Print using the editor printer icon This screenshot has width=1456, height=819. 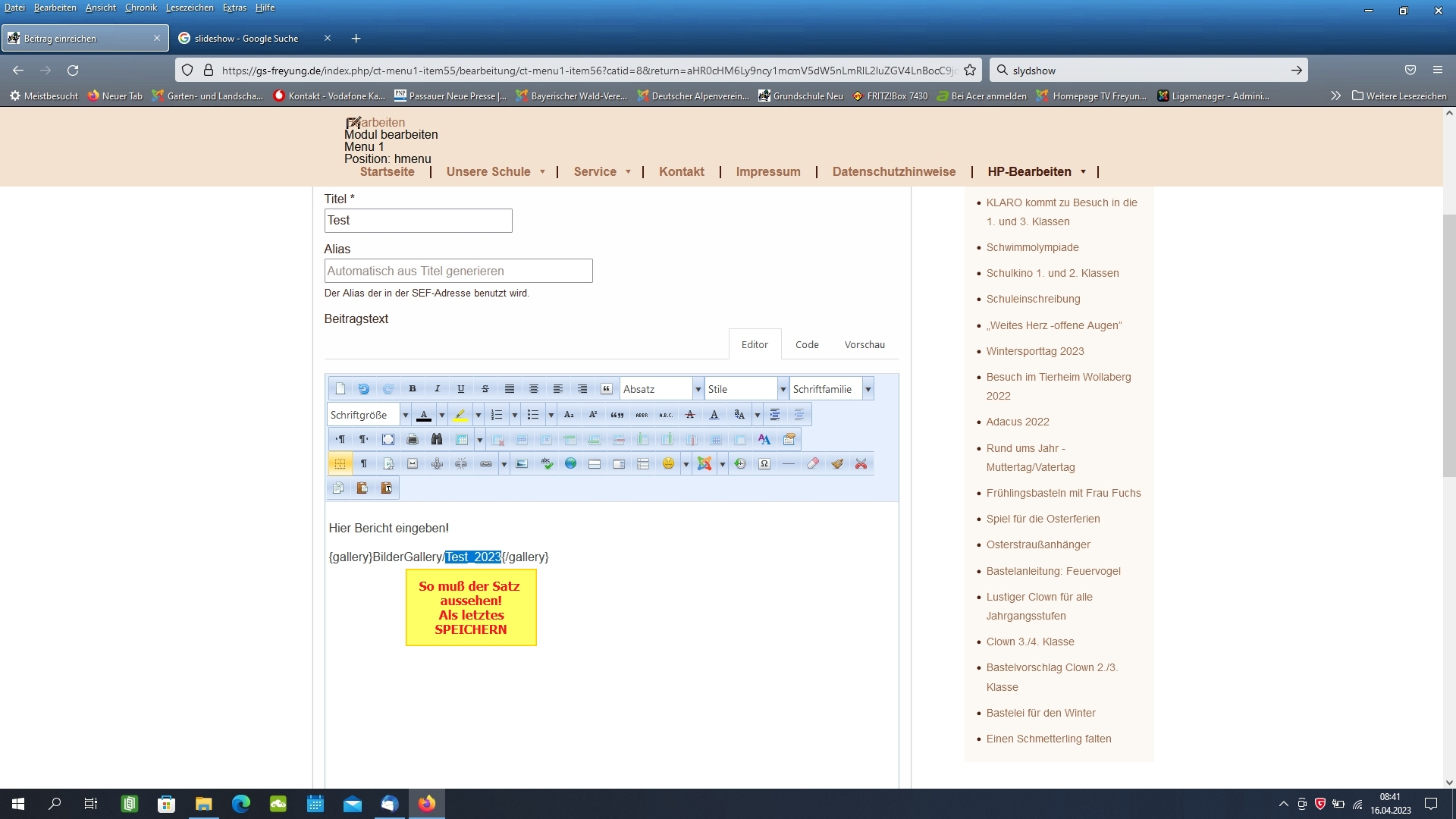(412, 439)
